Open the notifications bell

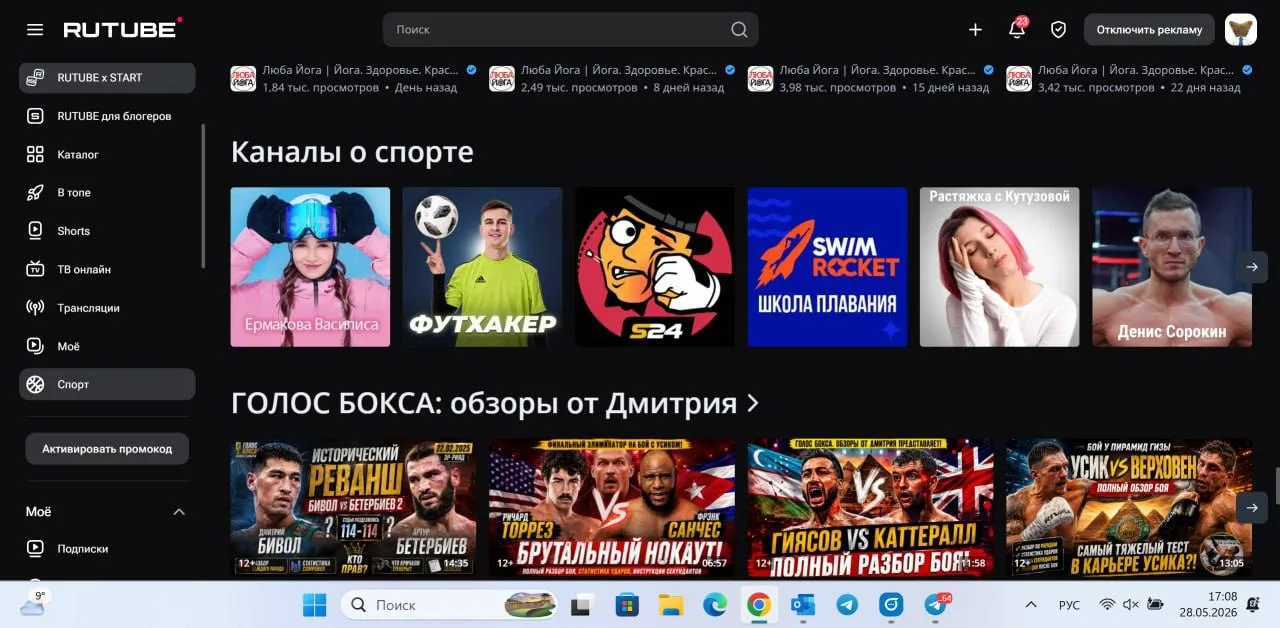click(x=1017, y=29)
